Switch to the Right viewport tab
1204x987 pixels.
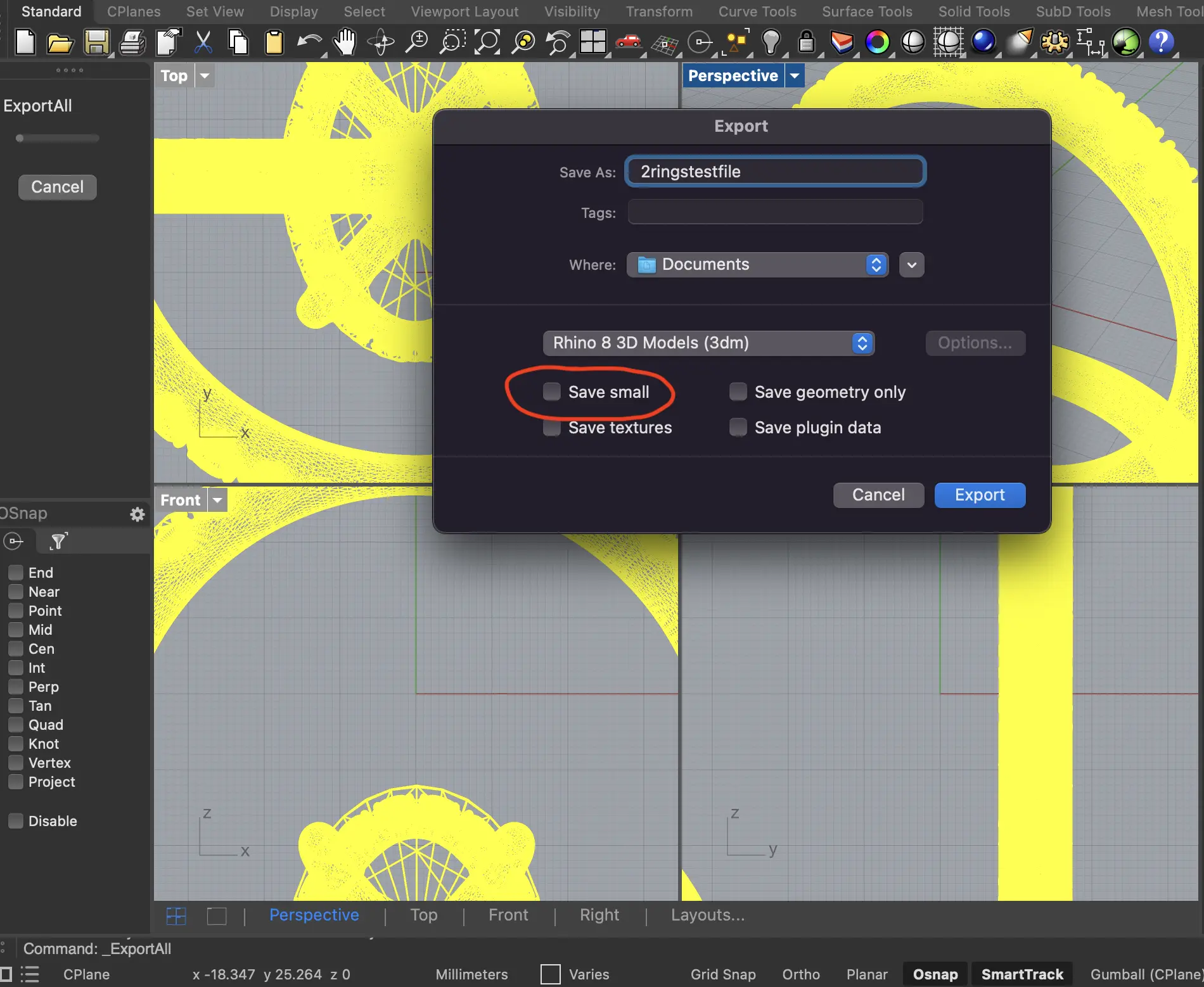coord(599,915)
